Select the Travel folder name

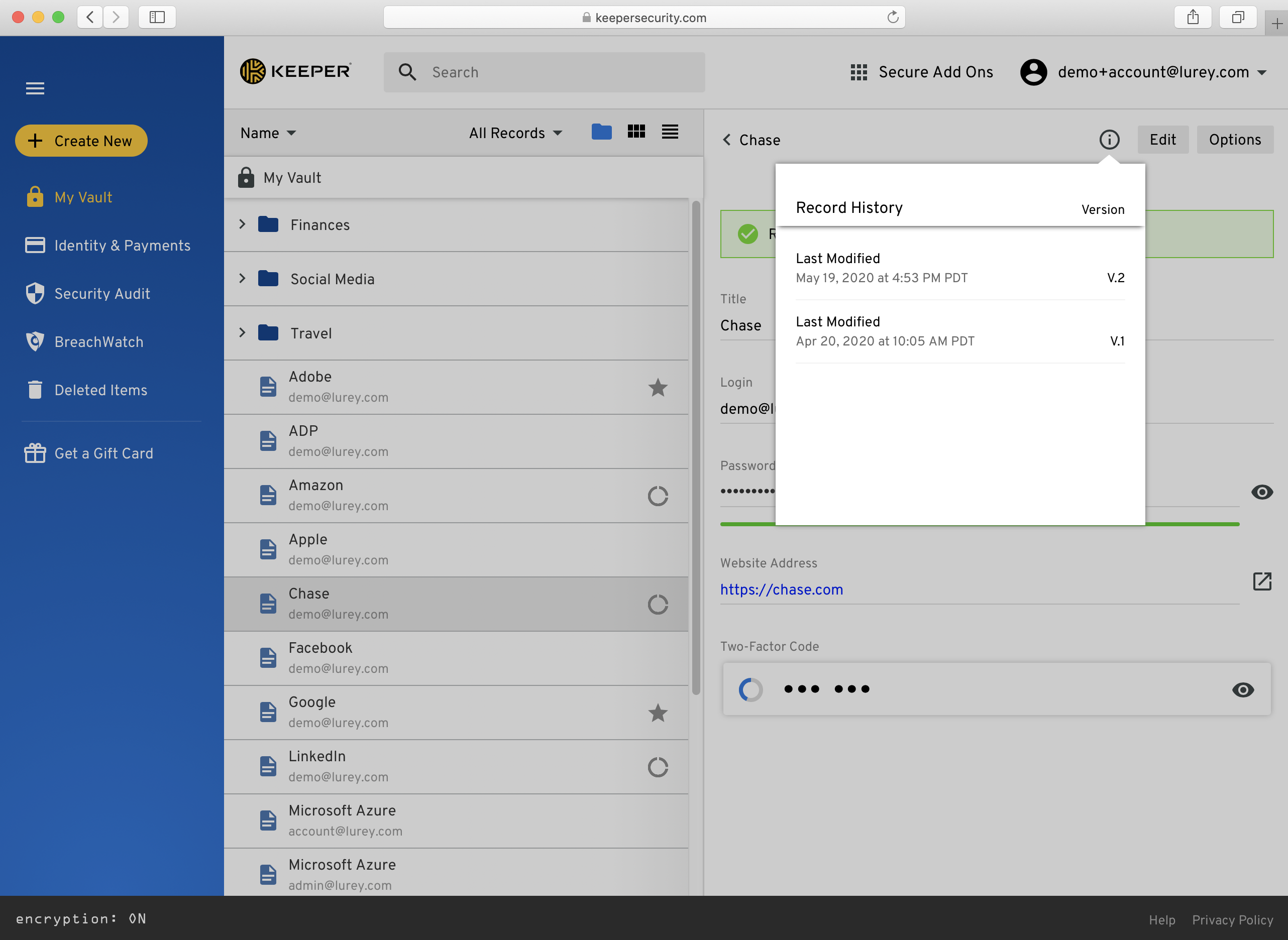311,333
